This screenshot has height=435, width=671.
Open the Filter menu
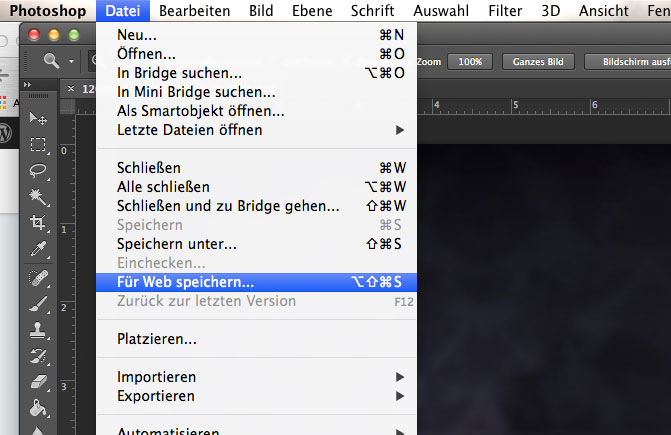click(x=505, y=11)
